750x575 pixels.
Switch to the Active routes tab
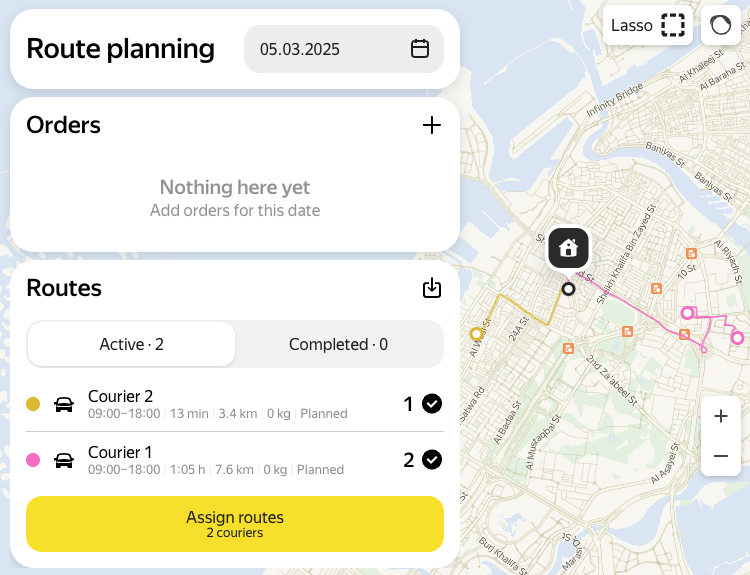point(131,344)
